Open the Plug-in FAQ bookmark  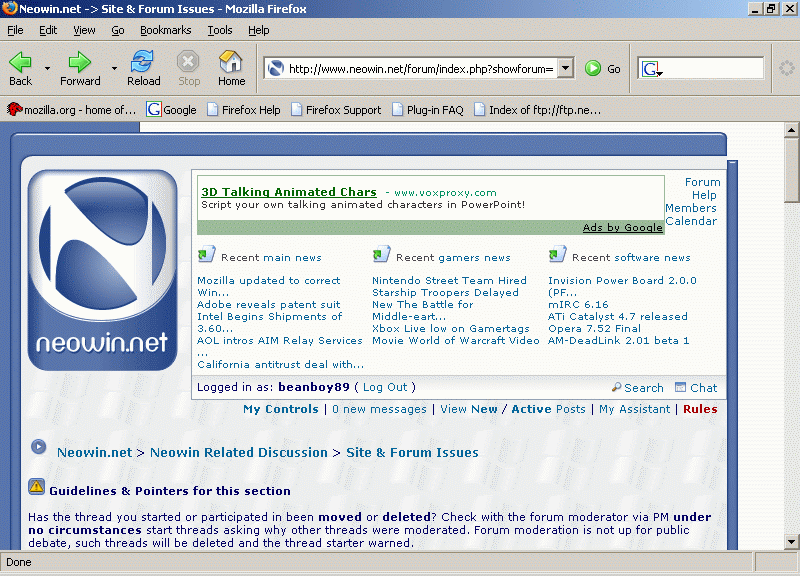(428, 110)
